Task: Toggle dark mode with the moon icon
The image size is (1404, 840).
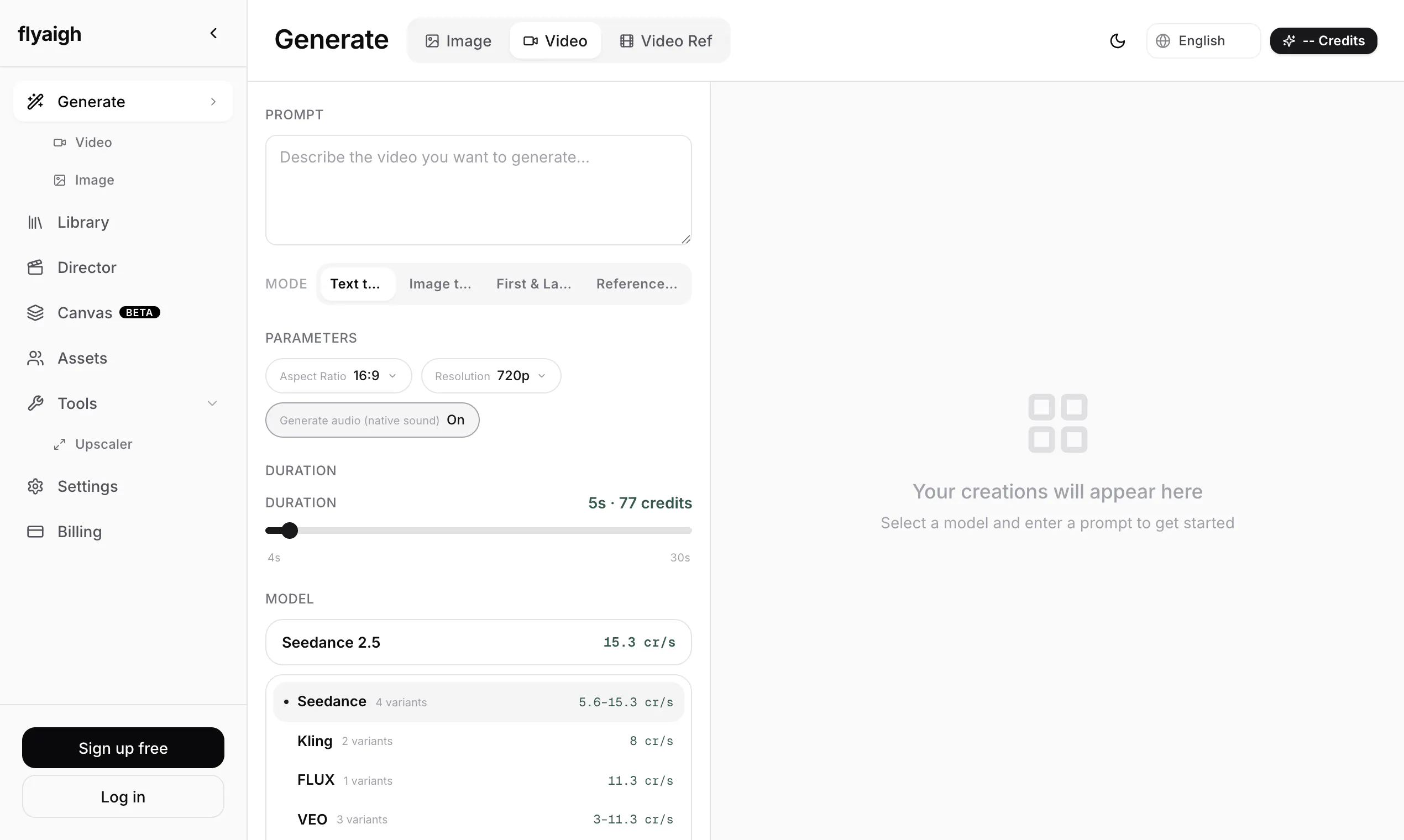Action: (x=1117, y=41)
